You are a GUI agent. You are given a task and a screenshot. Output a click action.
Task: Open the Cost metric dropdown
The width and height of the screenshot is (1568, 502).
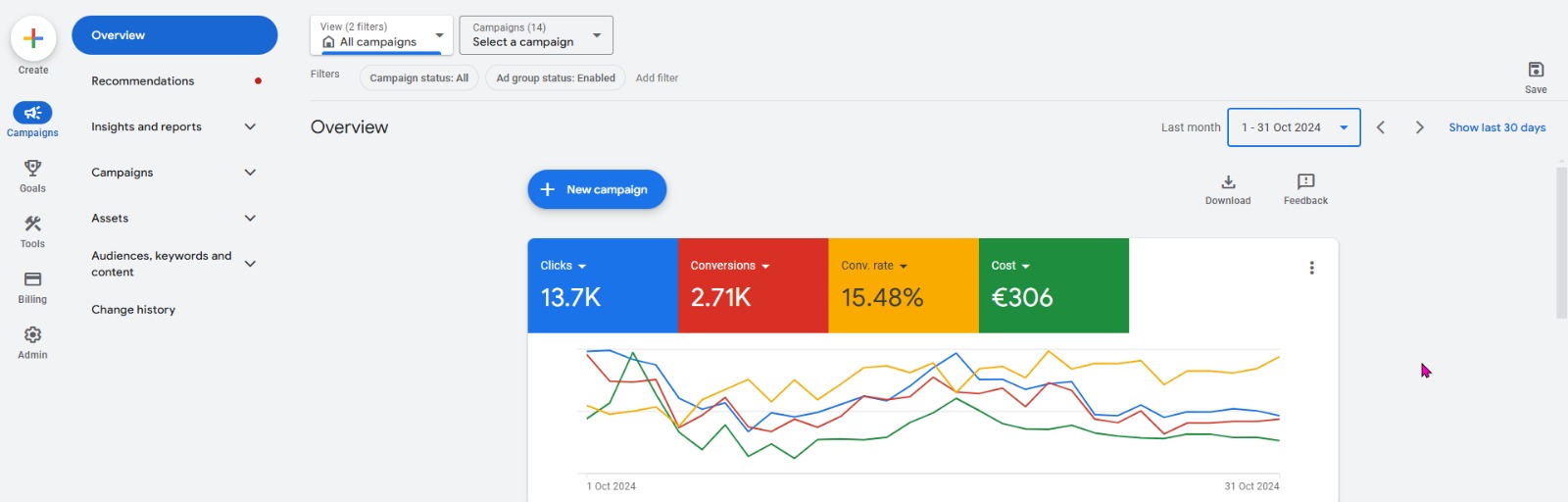click(x=1010, y=266)
